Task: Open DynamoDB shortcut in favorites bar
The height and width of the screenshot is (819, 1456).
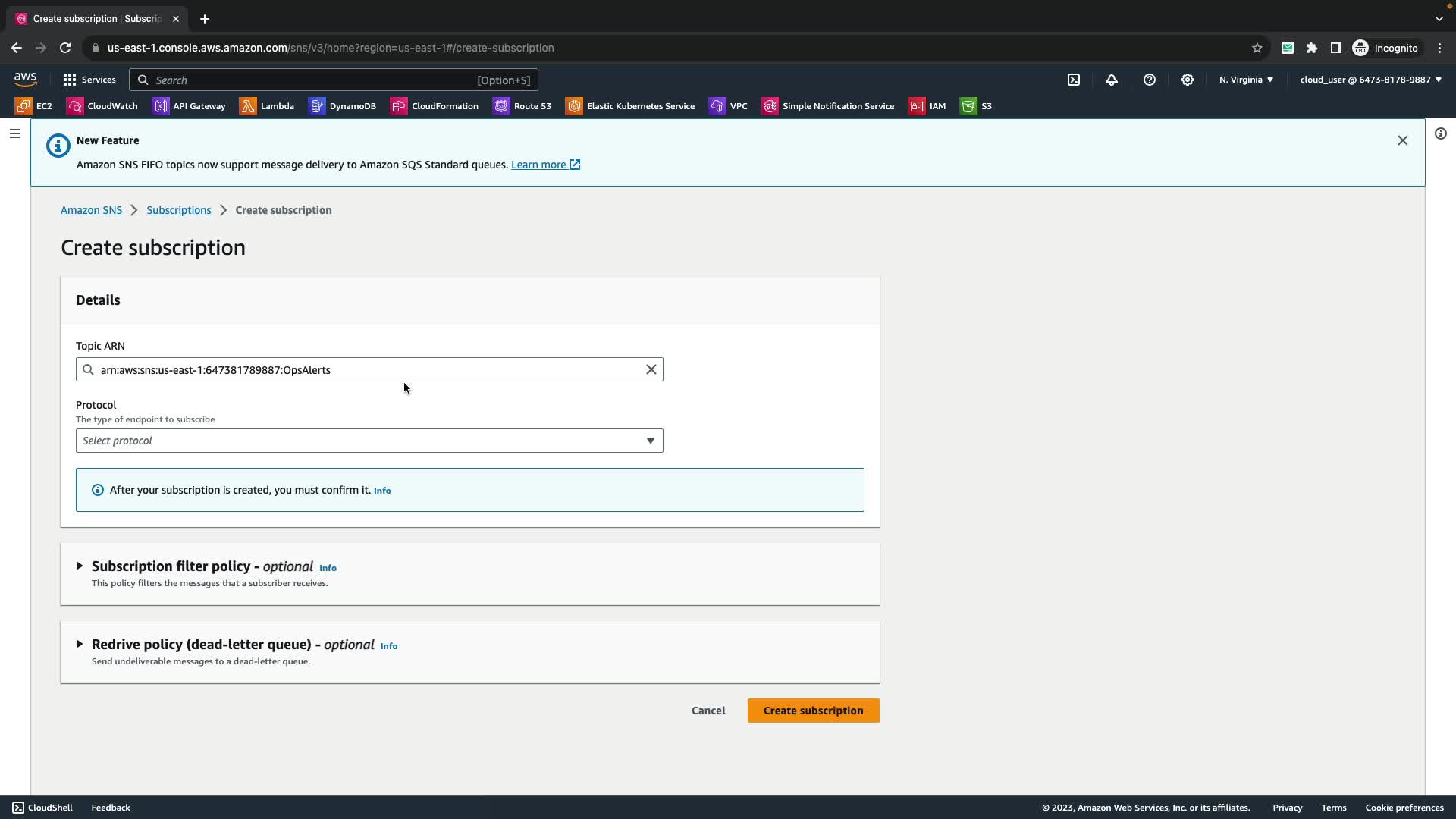Action: coord(342,106)
